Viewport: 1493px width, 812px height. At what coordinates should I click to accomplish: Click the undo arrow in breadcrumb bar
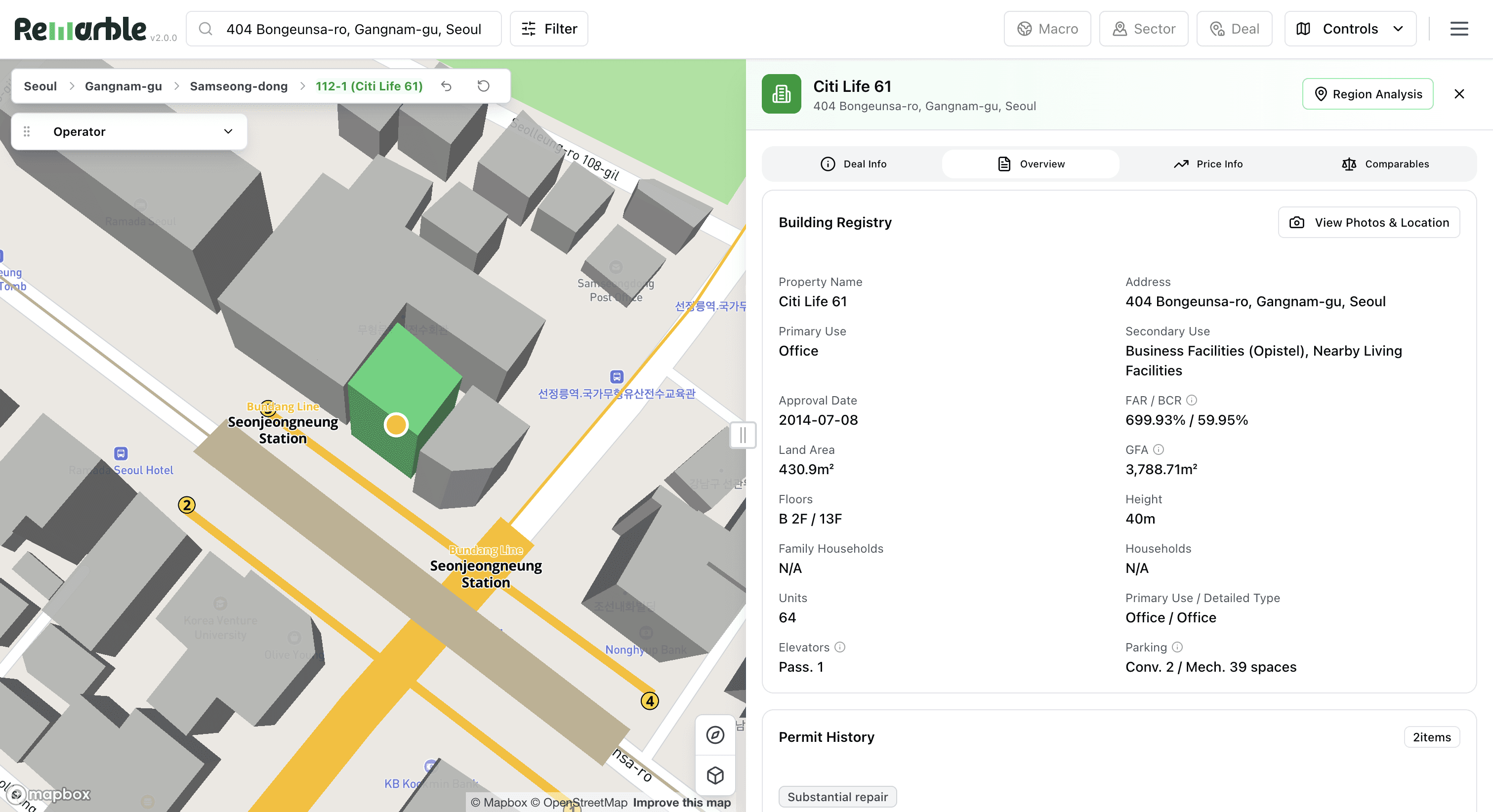click(446, 86)
